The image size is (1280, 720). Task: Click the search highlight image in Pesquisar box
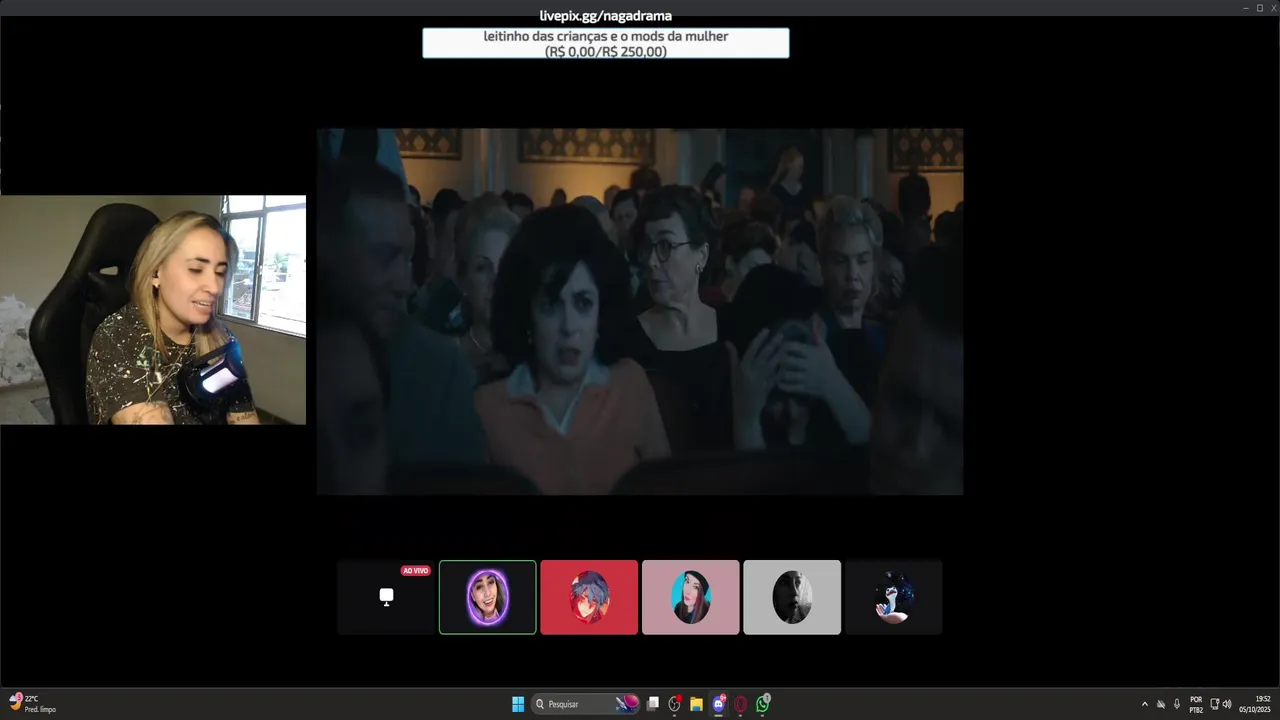coord(627,704)
